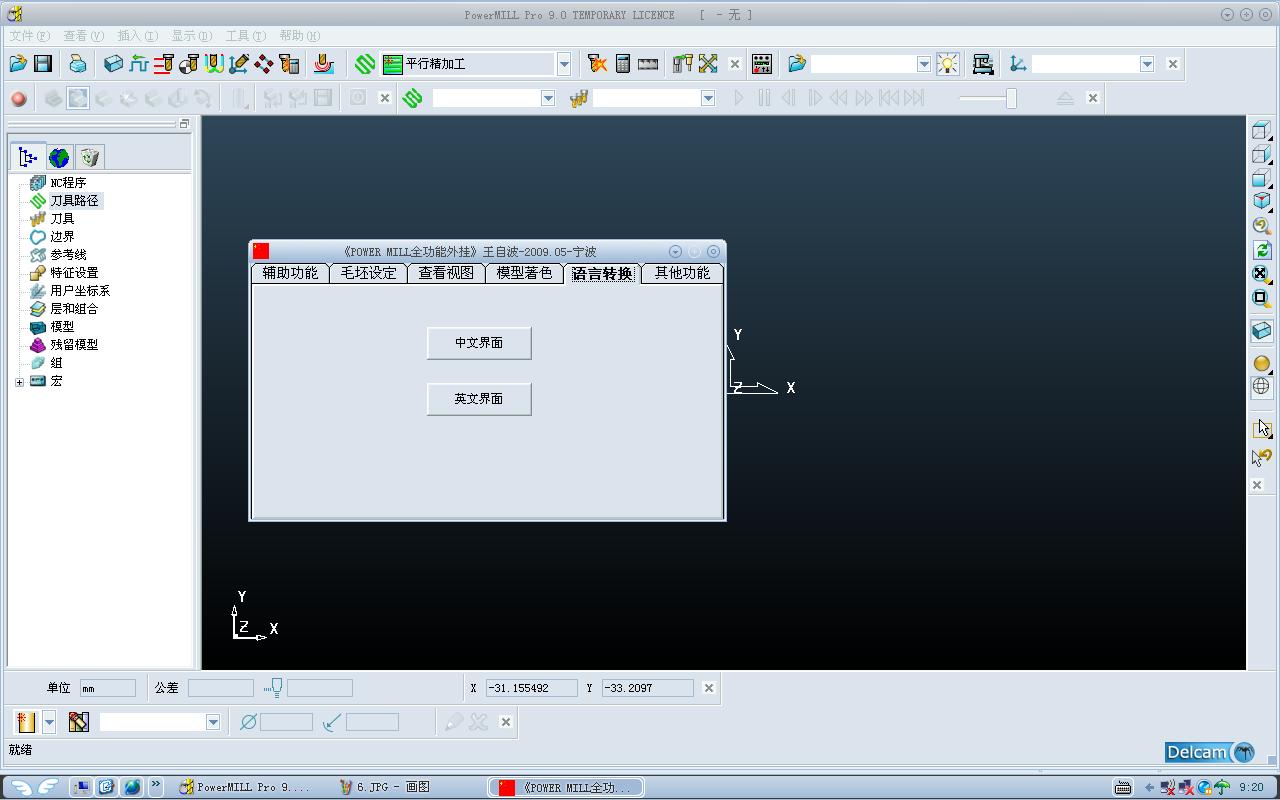Screen dimensions: 1280x800
Task: Save the project with the floppy disk icon
Action: click(x=43, y=64)
